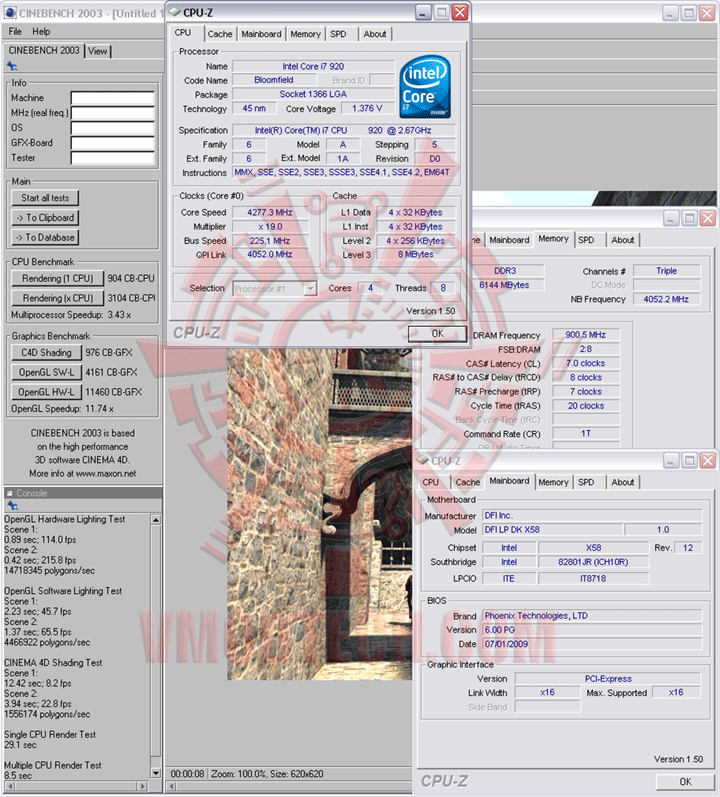Open the File menu in CINEBENCH
This screenshot has width=720, height=797.
(x=15, y=32)
